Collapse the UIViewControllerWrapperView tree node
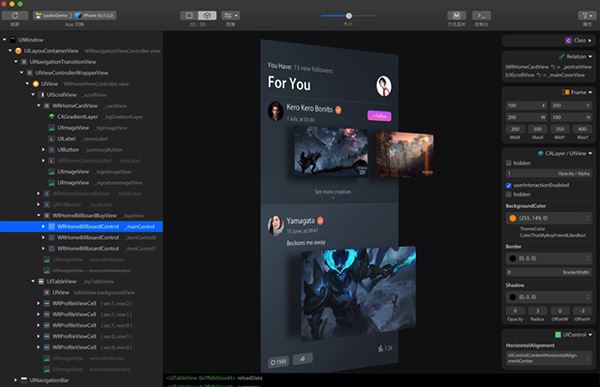 [22, 73]
